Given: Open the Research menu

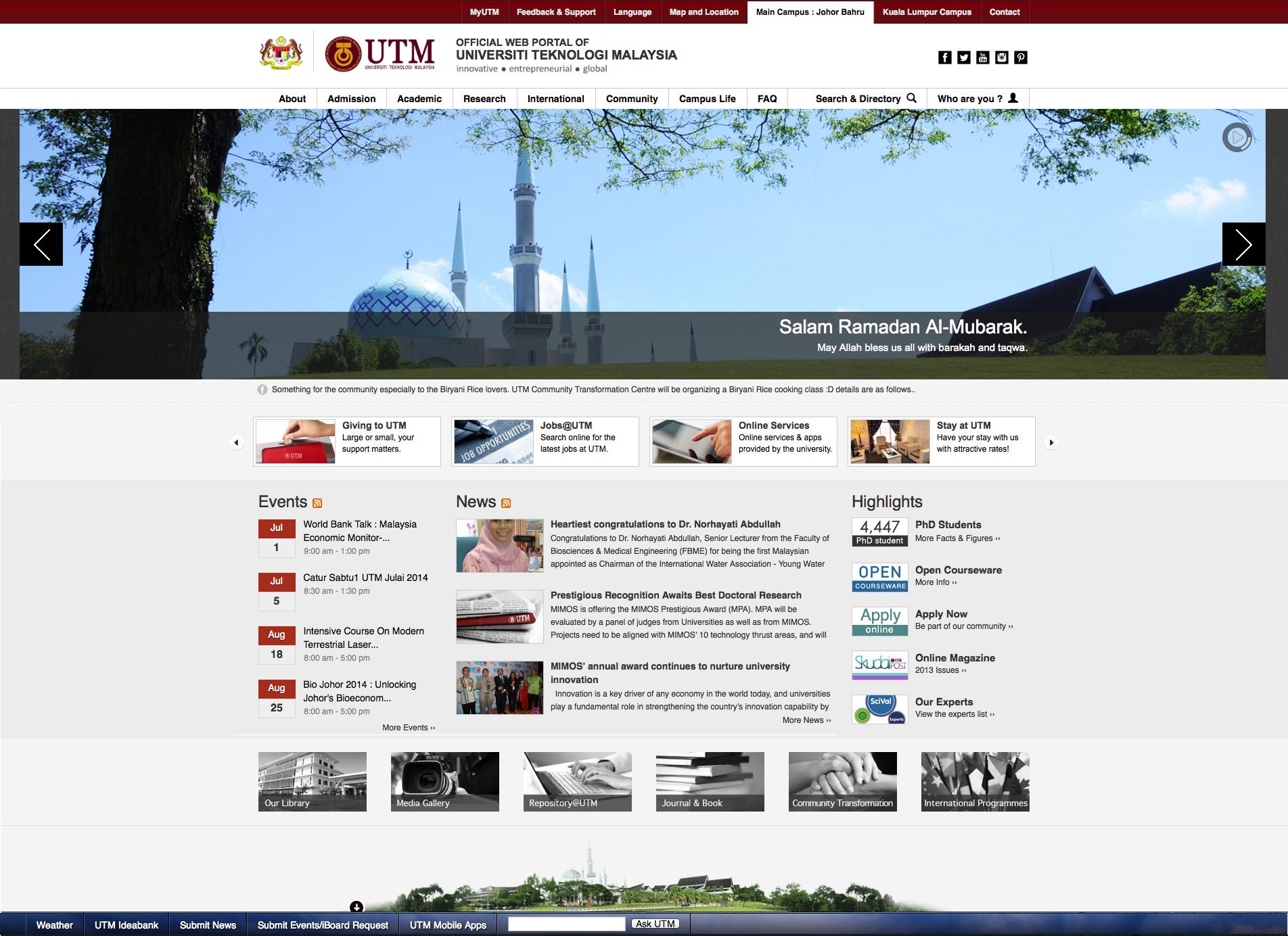Looking at the screenshot, I should pyautogui.click(x=484, y=99).
